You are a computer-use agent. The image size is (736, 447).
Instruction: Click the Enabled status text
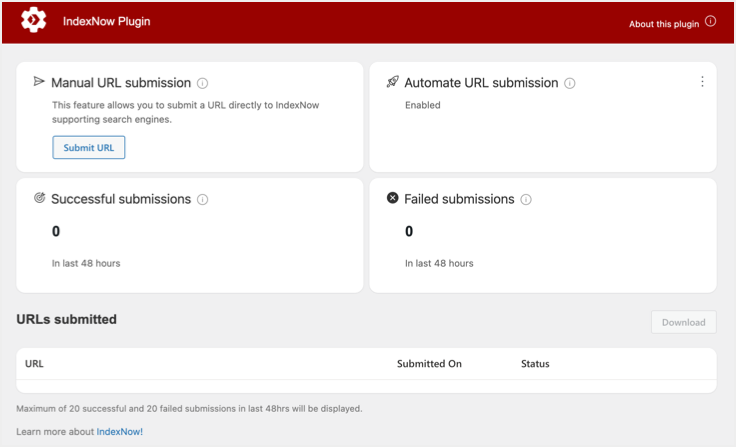coord(423,105)
